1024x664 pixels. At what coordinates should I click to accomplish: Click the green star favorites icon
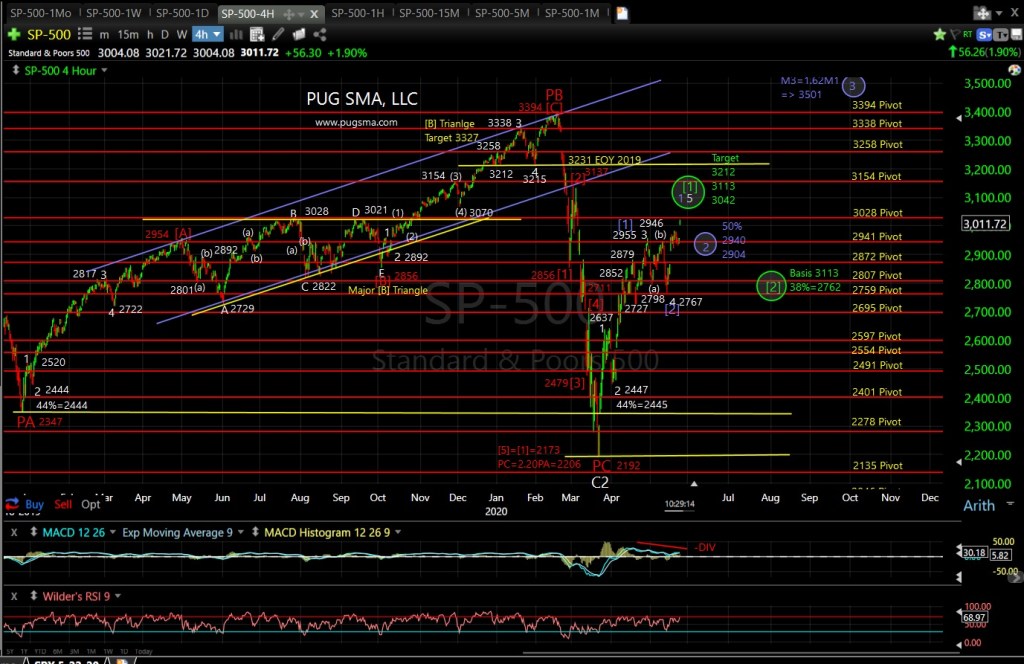click(939, 35)
